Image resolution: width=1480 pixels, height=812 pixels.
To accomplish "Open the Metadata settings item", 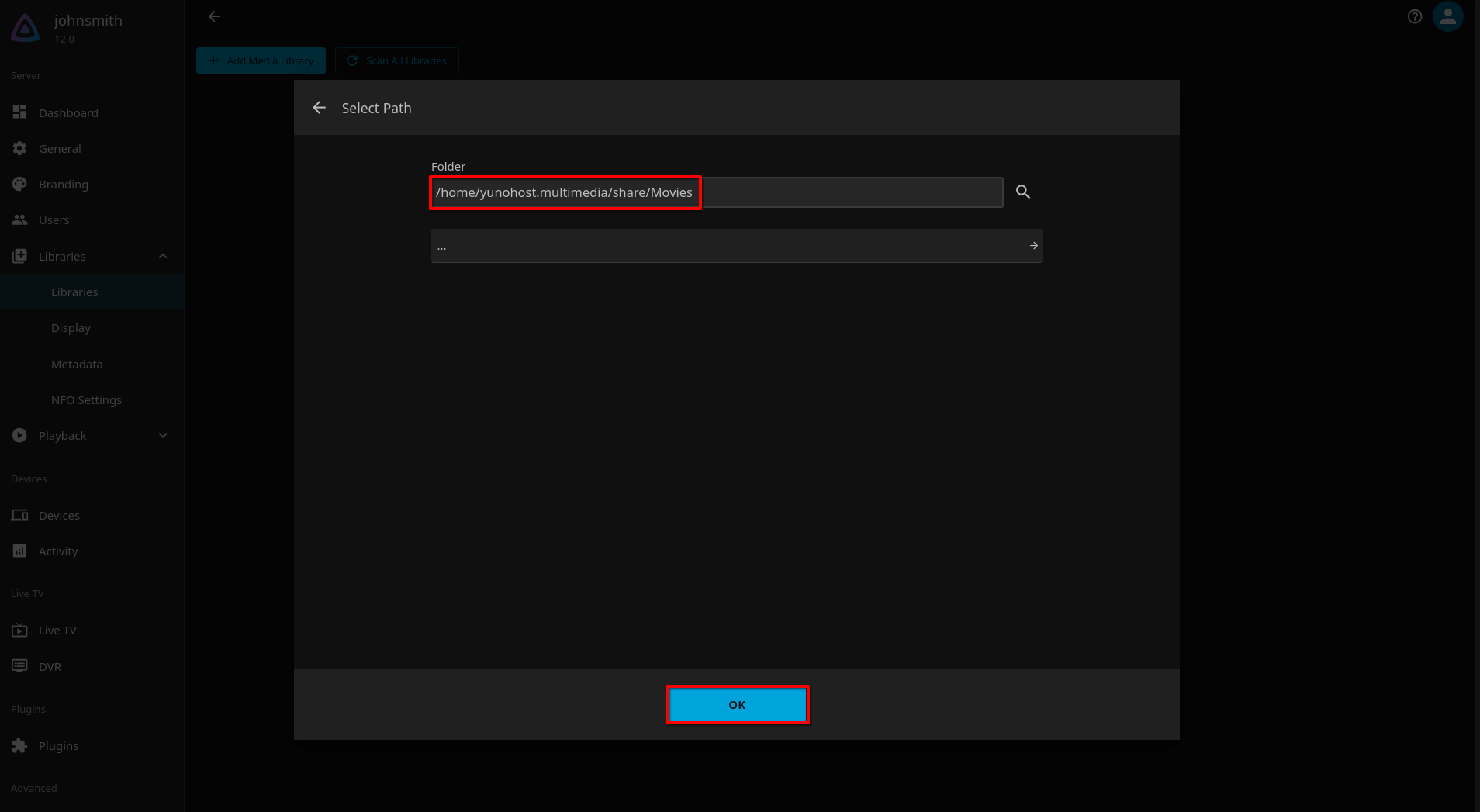I will [92, 364].
